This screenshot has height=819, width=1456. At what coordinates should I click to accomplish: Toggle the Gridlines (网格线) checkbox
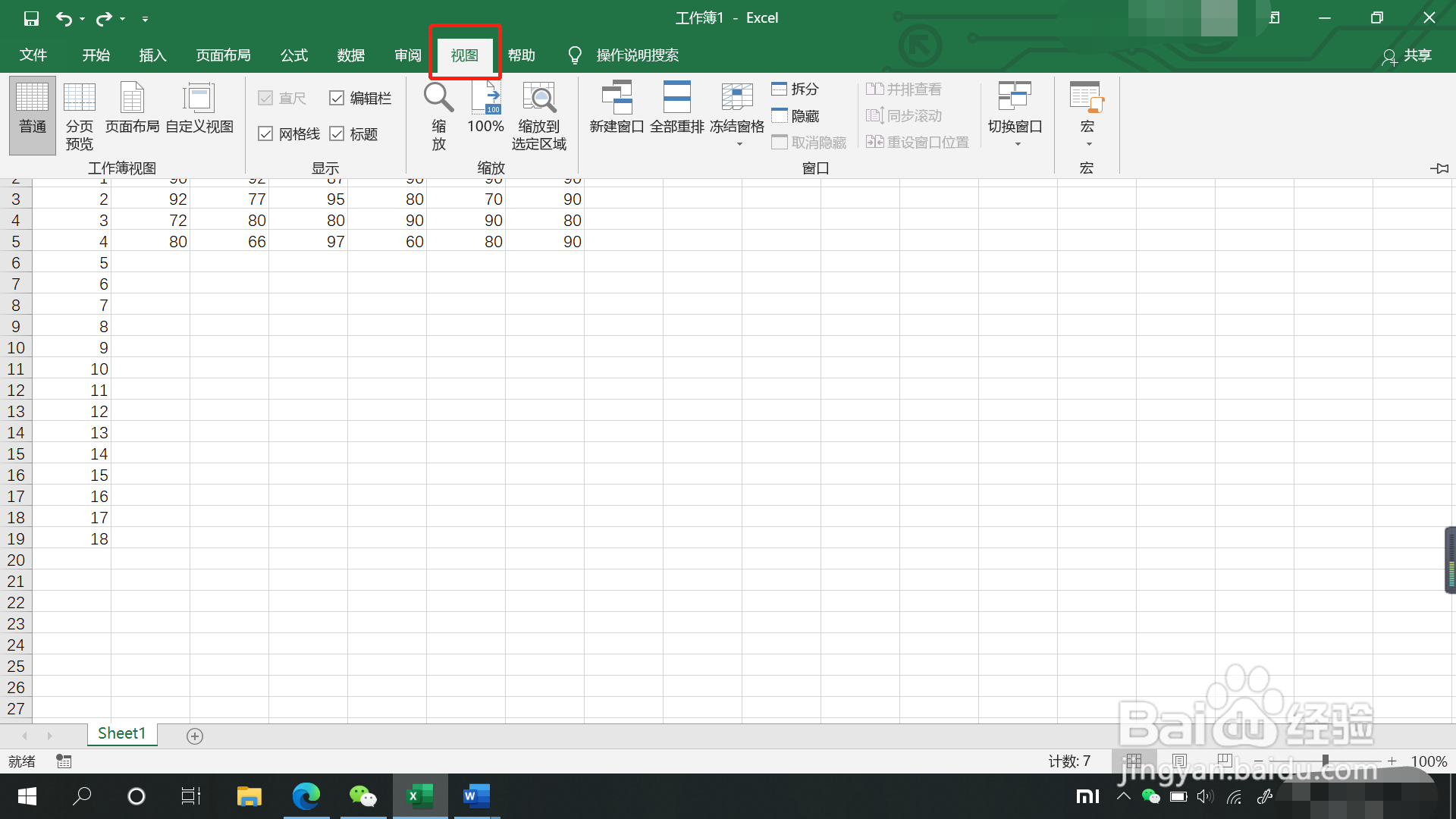(x=265, y=134)
